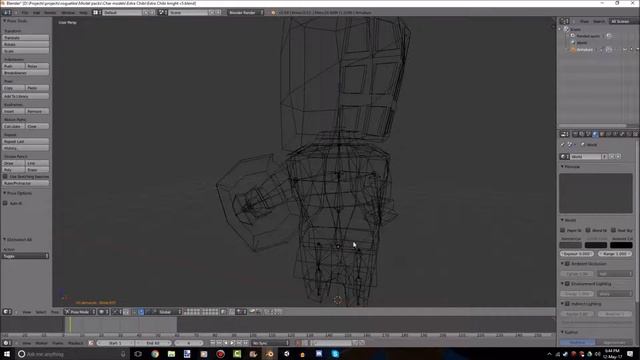The width and height of the screenshot is (640, 360).
Task: Open Unity from the taskbar
Action: tap(287, 354)
